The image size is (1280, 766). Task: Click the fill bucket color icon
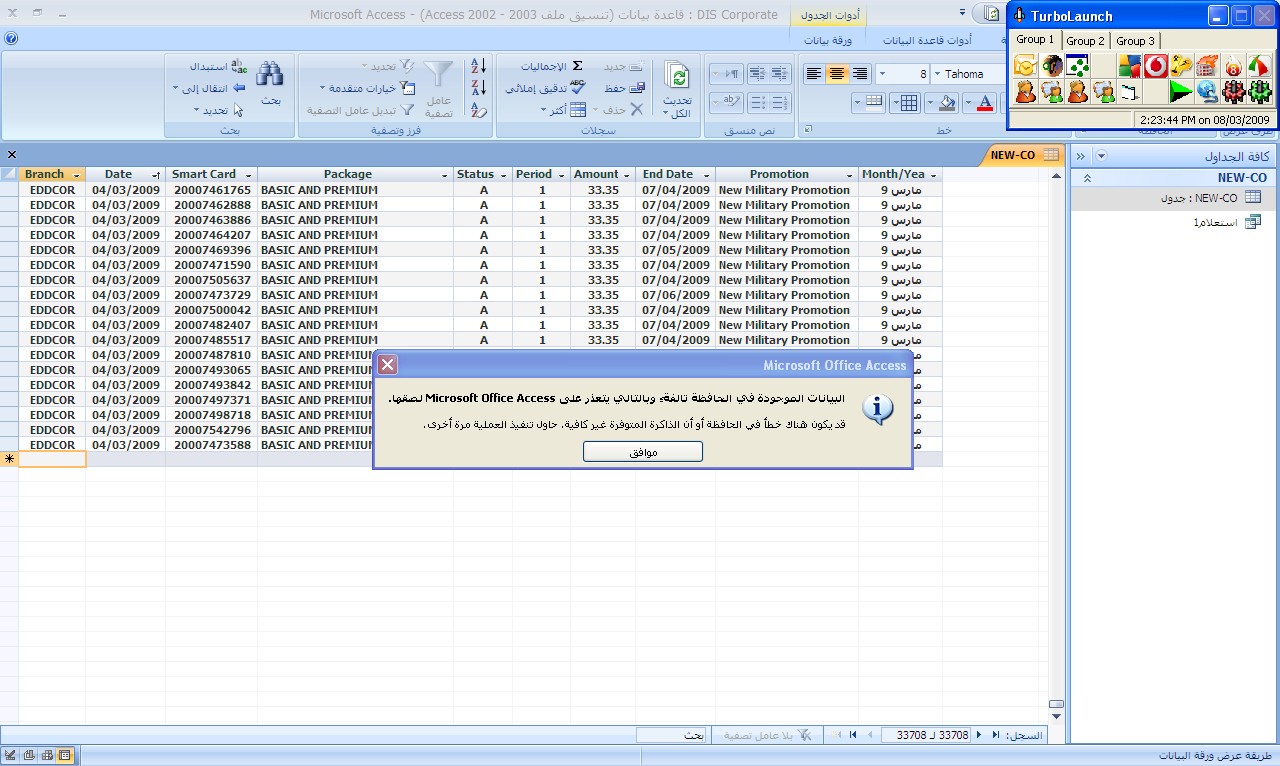tap(947, 103)
